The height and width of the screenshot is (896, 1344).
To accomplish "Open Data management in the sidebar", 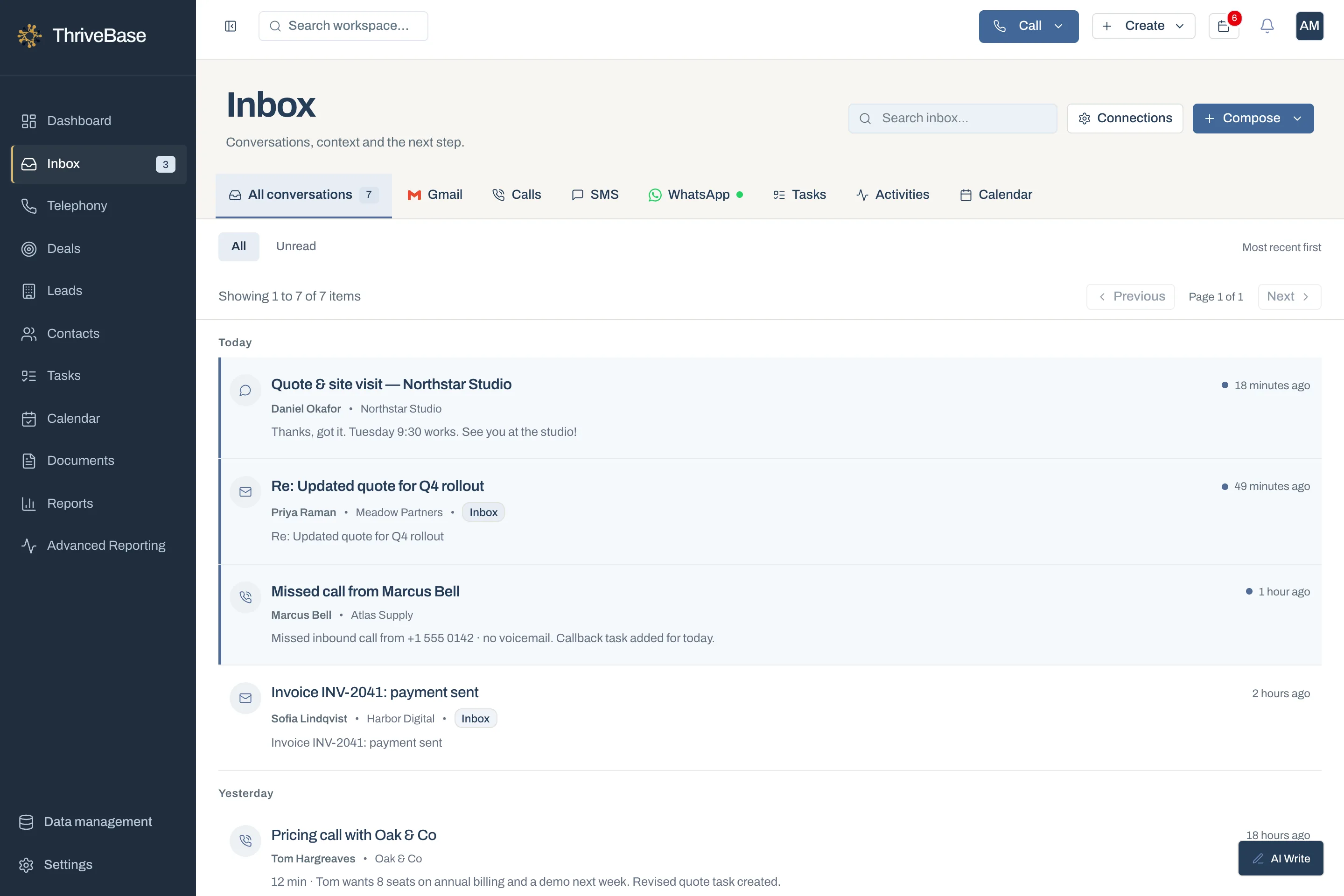I will [x=98, y=822].
